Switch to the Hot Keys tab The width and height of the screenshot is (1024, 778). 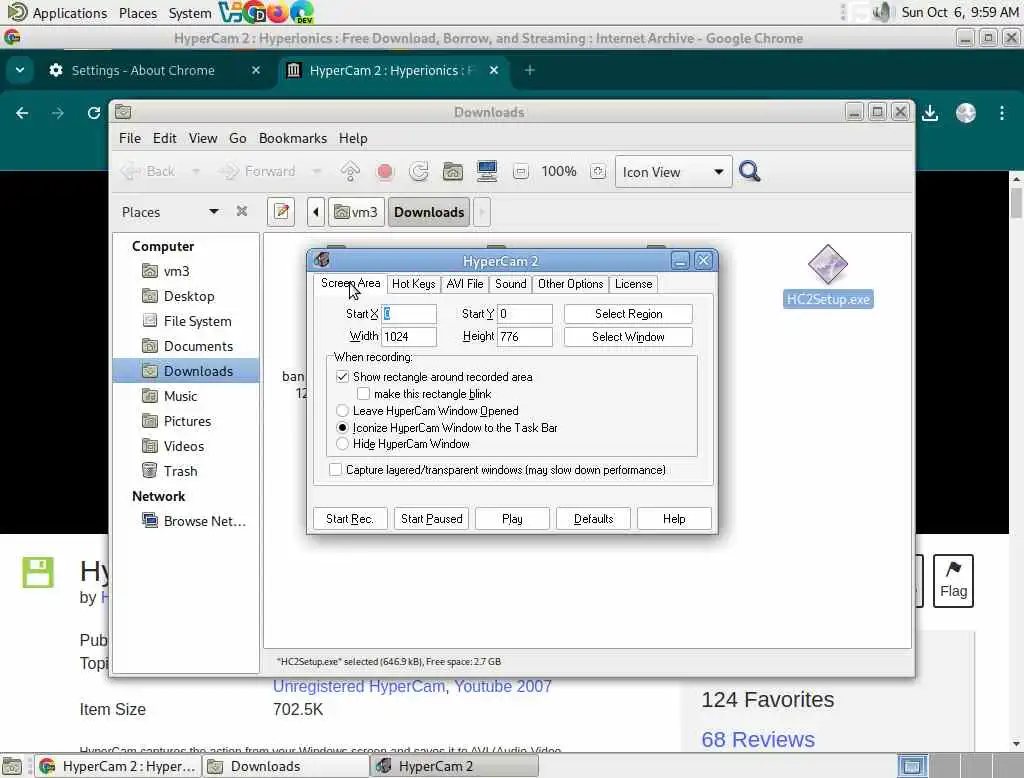[413, 284]
